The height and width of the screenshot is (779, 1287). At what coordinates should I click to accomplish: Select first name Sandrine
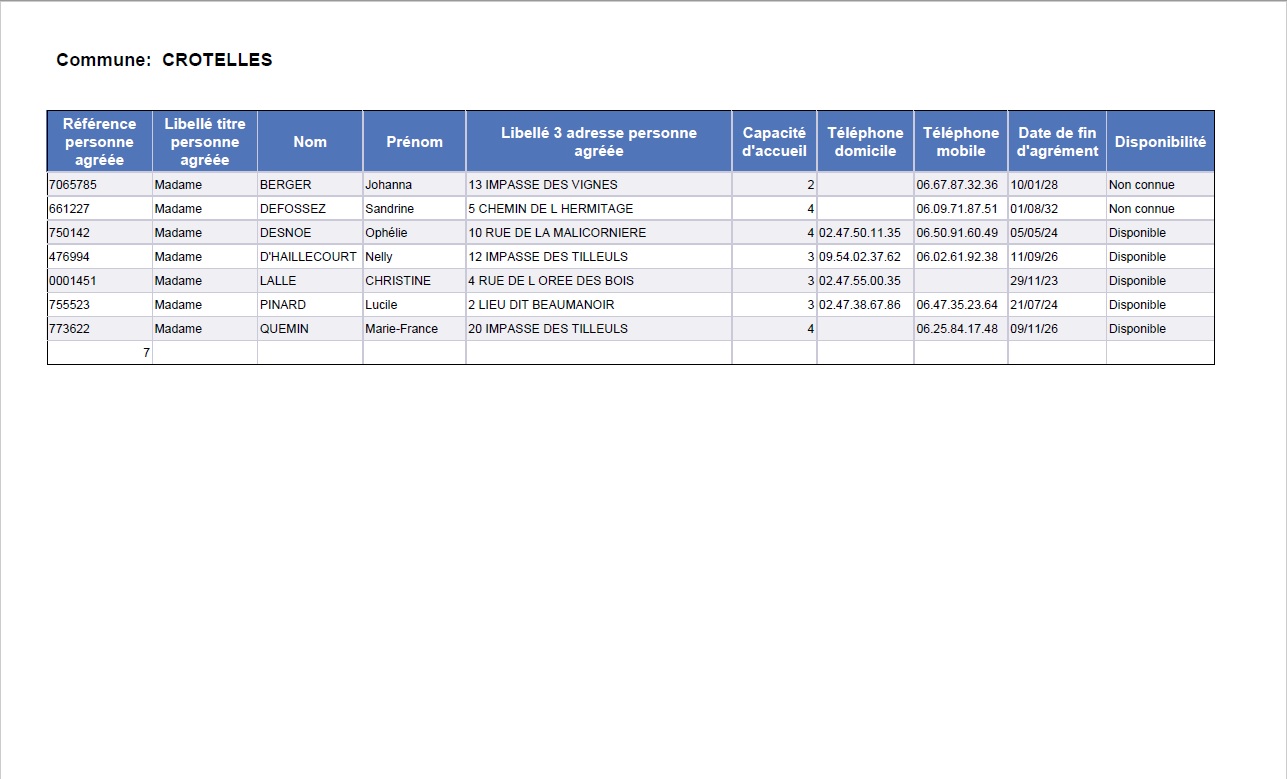389,209
